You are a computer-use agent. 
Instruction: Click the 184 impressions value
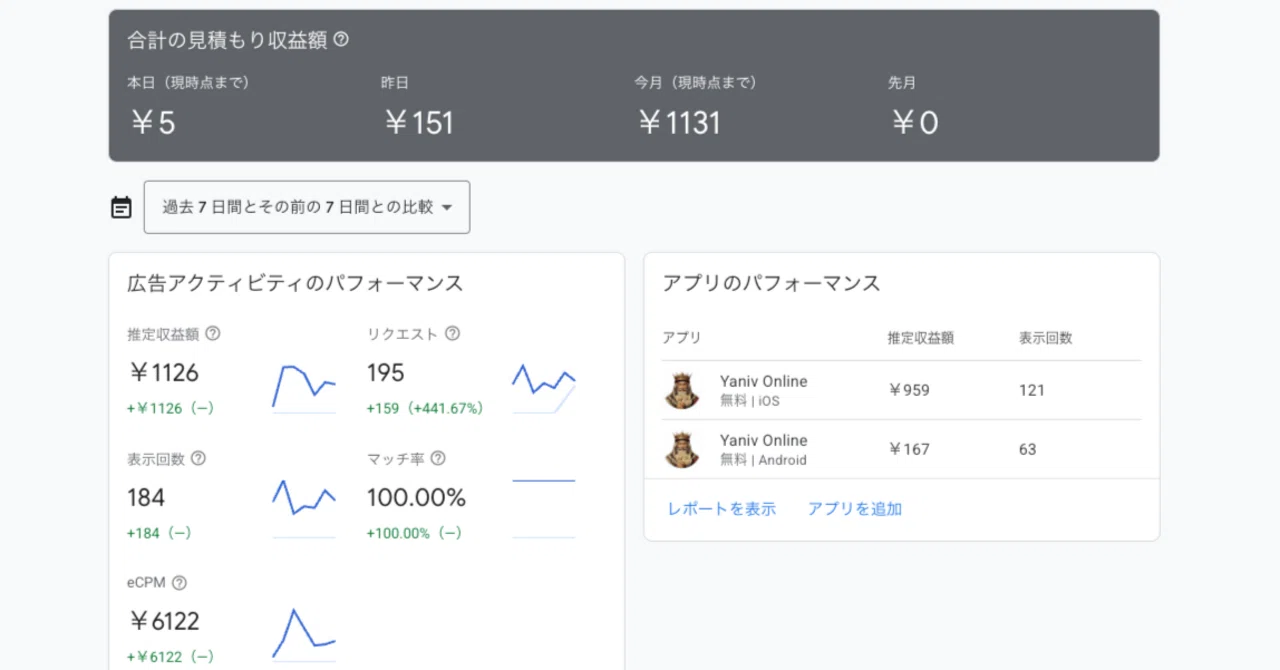tap(146, 497)
